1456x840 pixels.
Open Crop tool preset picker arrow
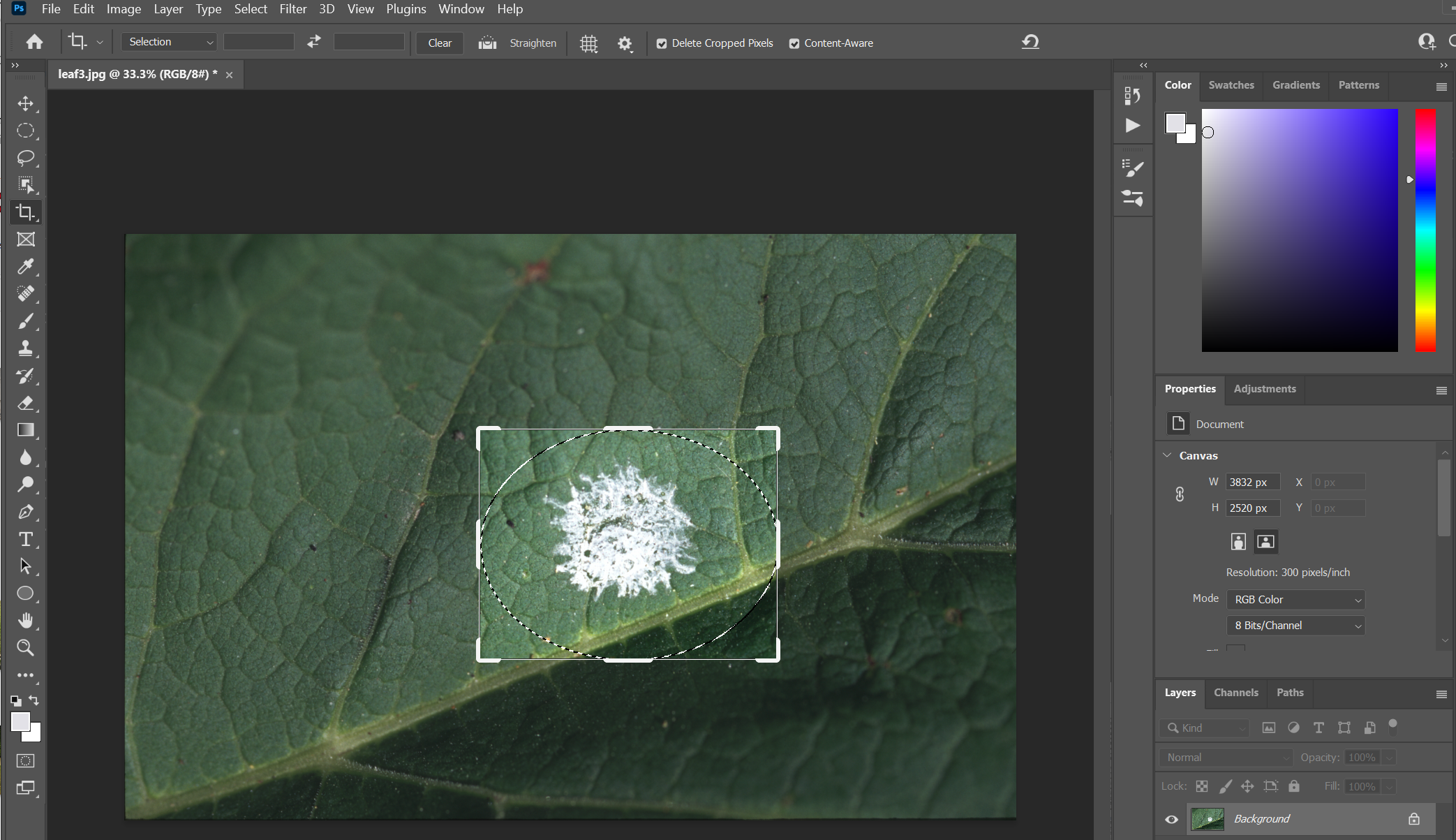pos(100,43)
